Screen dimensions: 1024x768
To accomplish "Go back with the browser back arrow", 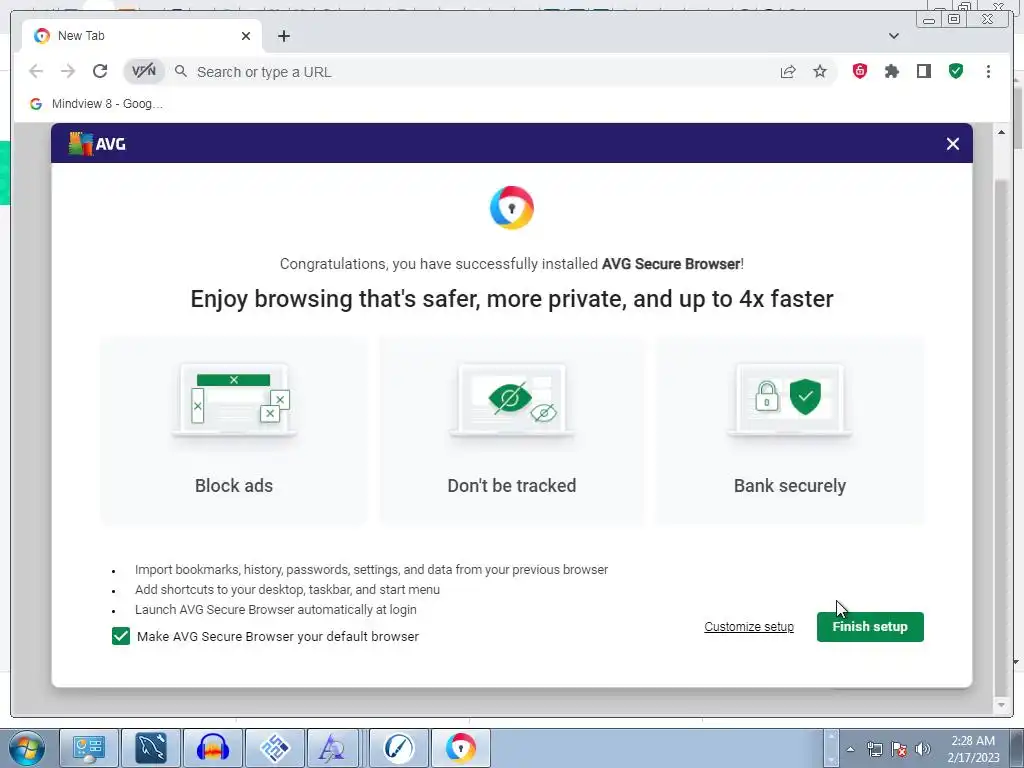I will pos(36,71).
